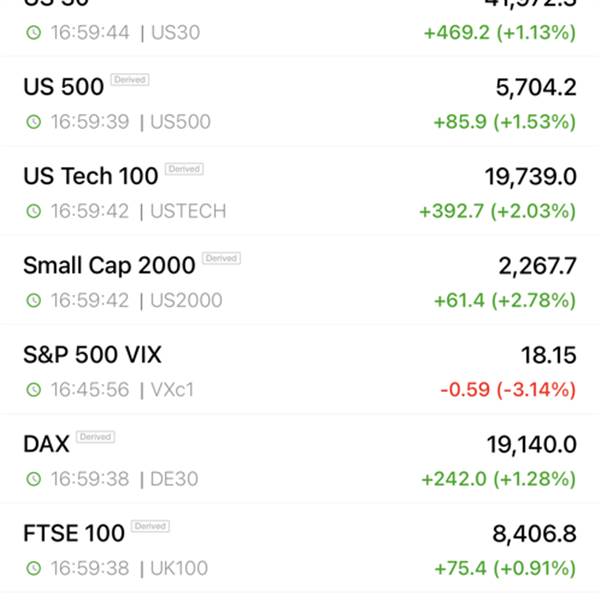600x600 pixels.
Task: Tap the Derived badge next to US 500
Action: click(130, 80)
